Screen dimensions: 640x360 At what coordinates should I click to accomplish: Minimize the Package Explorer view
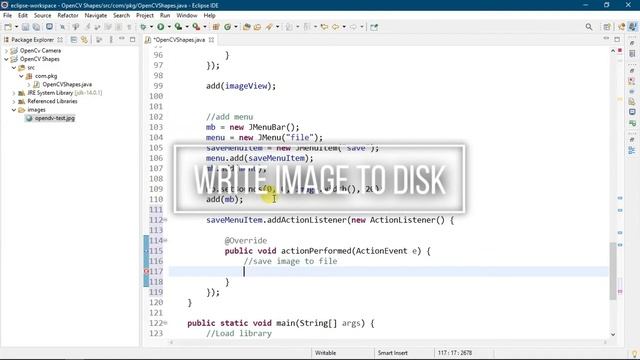122,39
